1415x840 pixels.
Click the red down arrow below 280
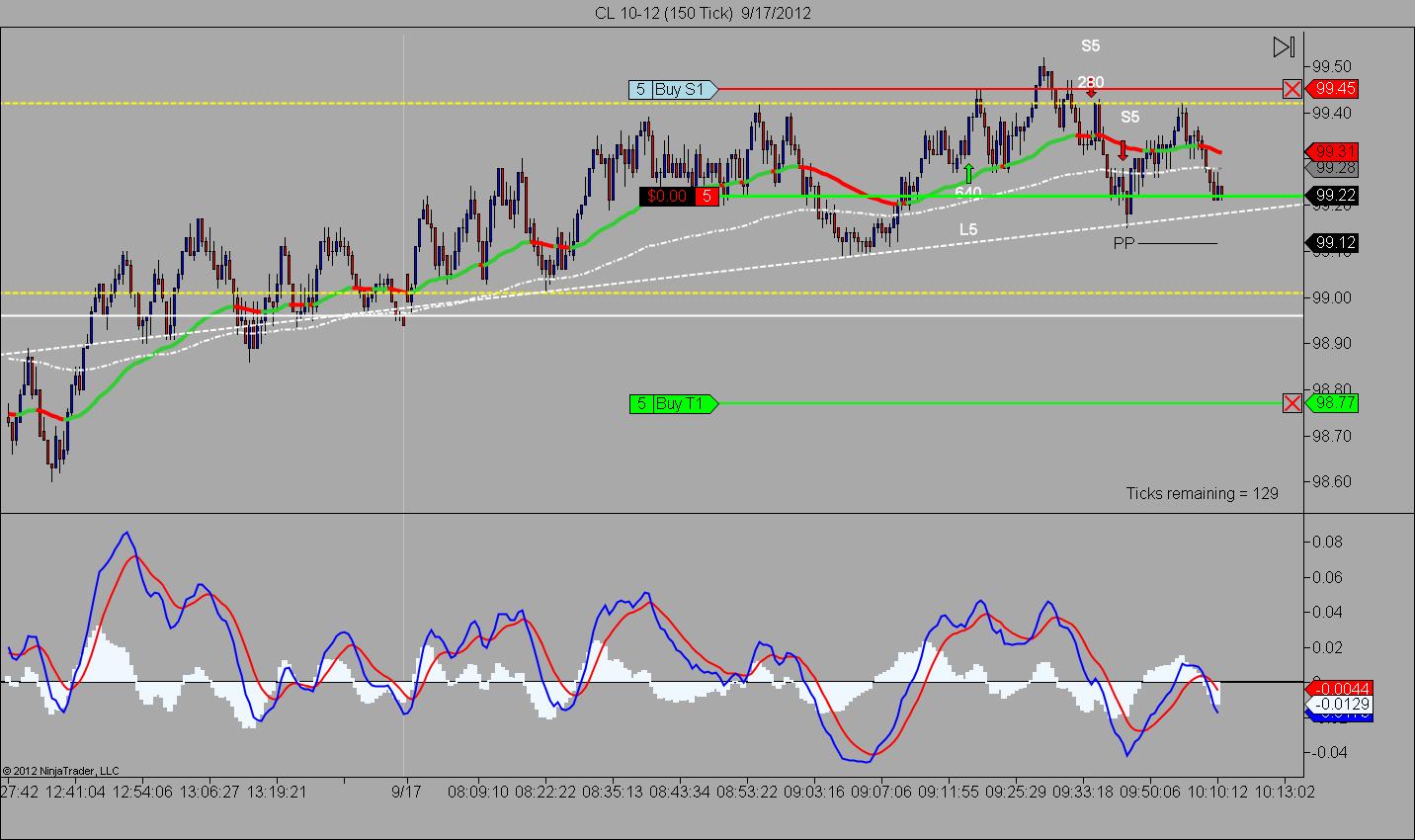[x=1091, y=93]
